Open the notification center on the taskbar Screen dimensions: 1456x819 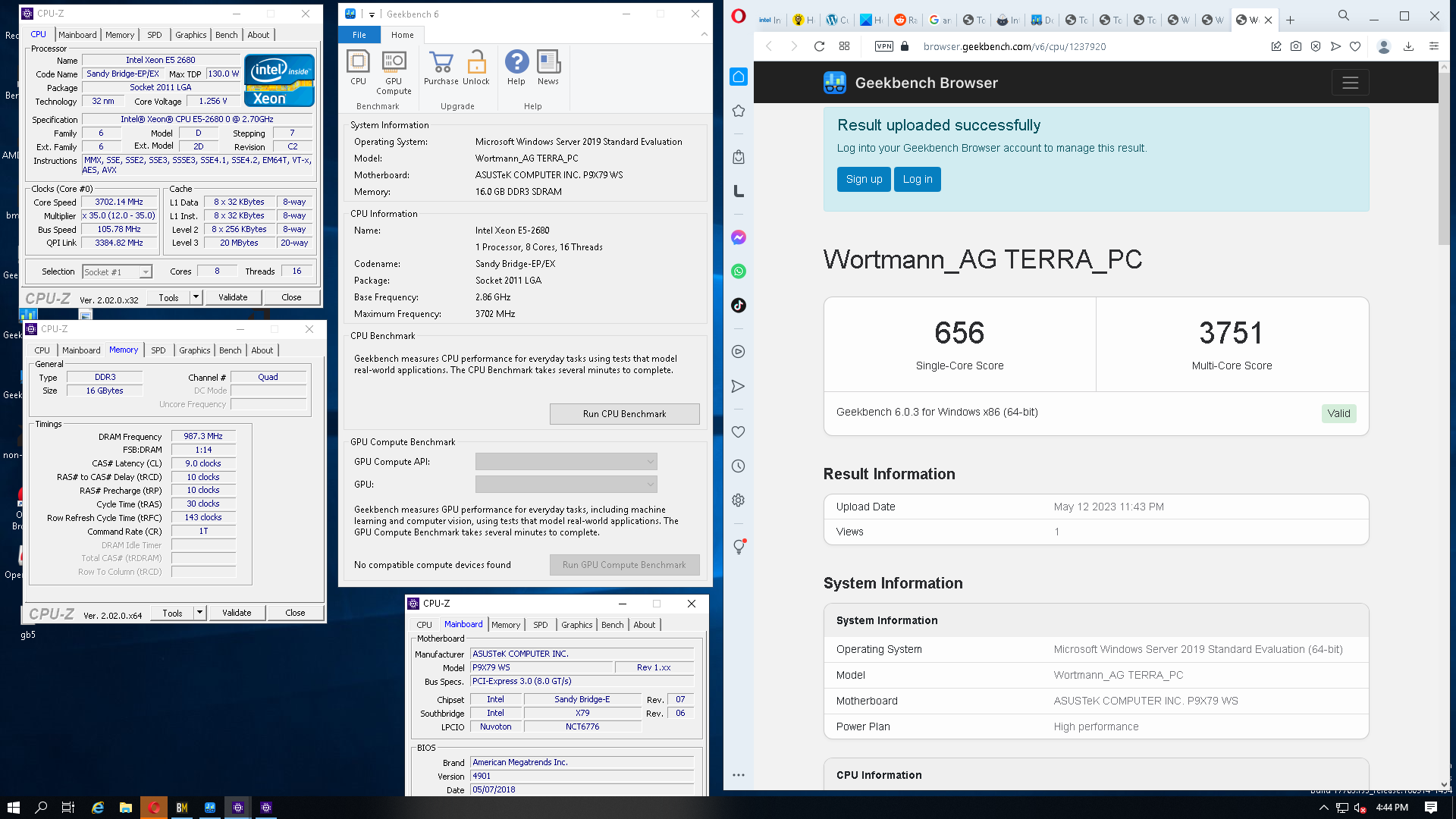1431,808
